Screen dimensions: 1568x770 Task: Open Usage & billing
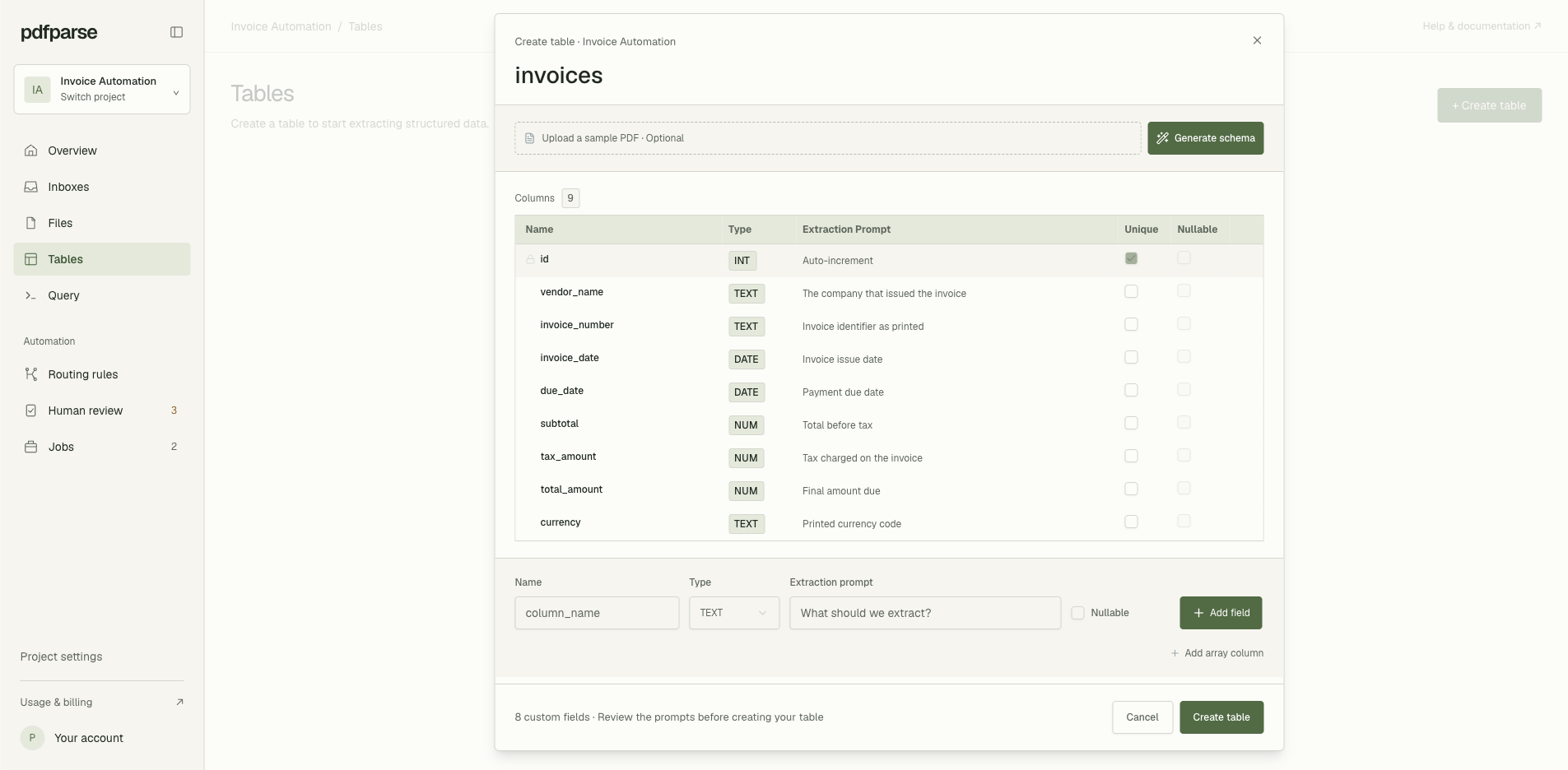[x=102, y=702]
